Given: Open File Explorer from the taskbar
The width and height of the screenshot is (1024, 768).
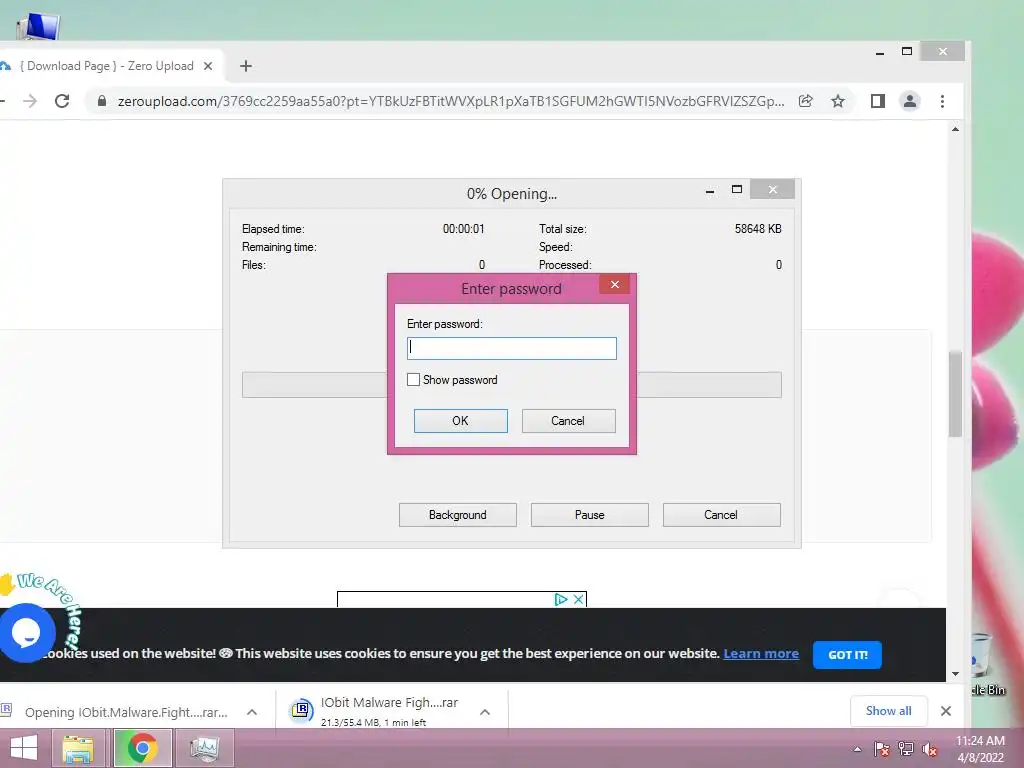Looking at the screenshot, I should click(x=78, y=748).
